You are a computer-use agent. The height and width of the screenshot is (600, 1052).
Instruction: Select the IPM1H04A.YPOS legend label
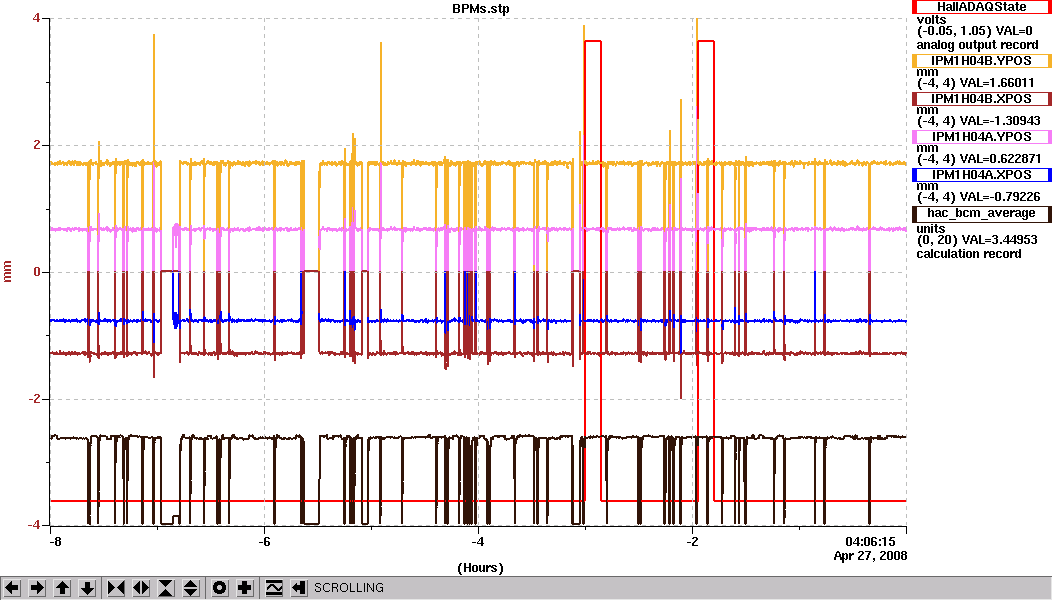click(982, 137)
